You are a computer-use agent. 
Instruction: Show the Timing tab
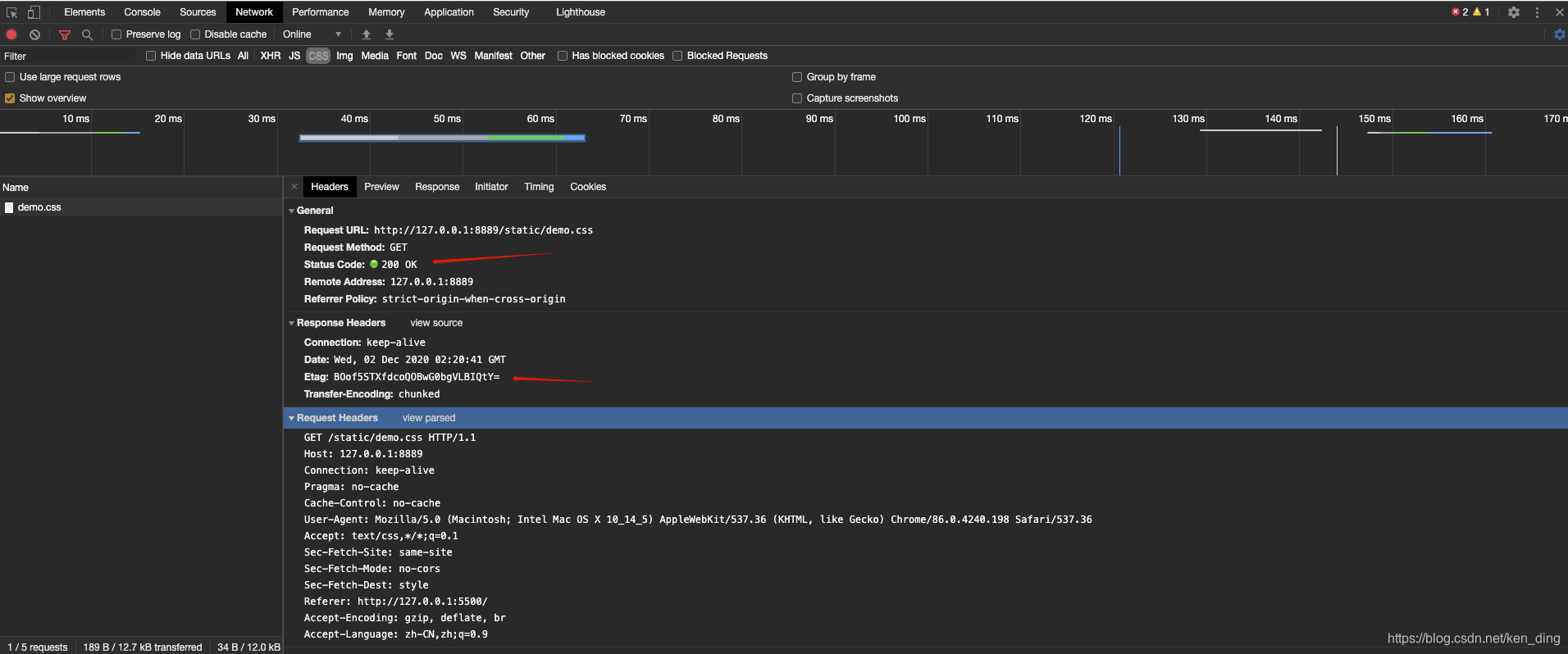(539, 187)
